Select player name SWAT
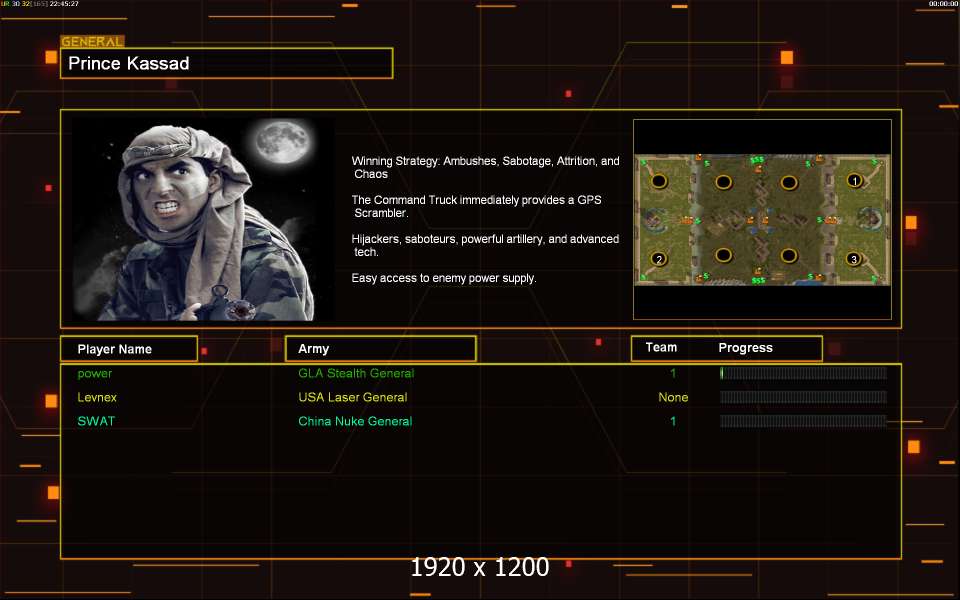Viewport: 960px width, 600px height. click(x=96, y=421)
